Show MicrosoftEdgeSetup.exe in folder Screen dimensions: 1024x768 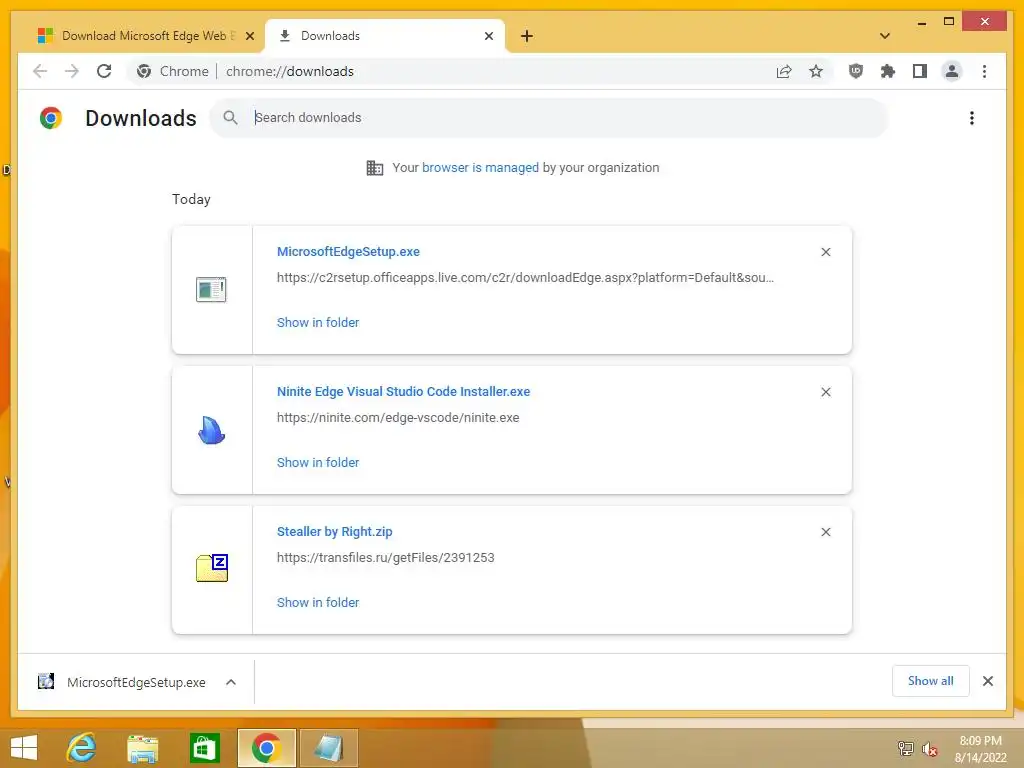318,322
